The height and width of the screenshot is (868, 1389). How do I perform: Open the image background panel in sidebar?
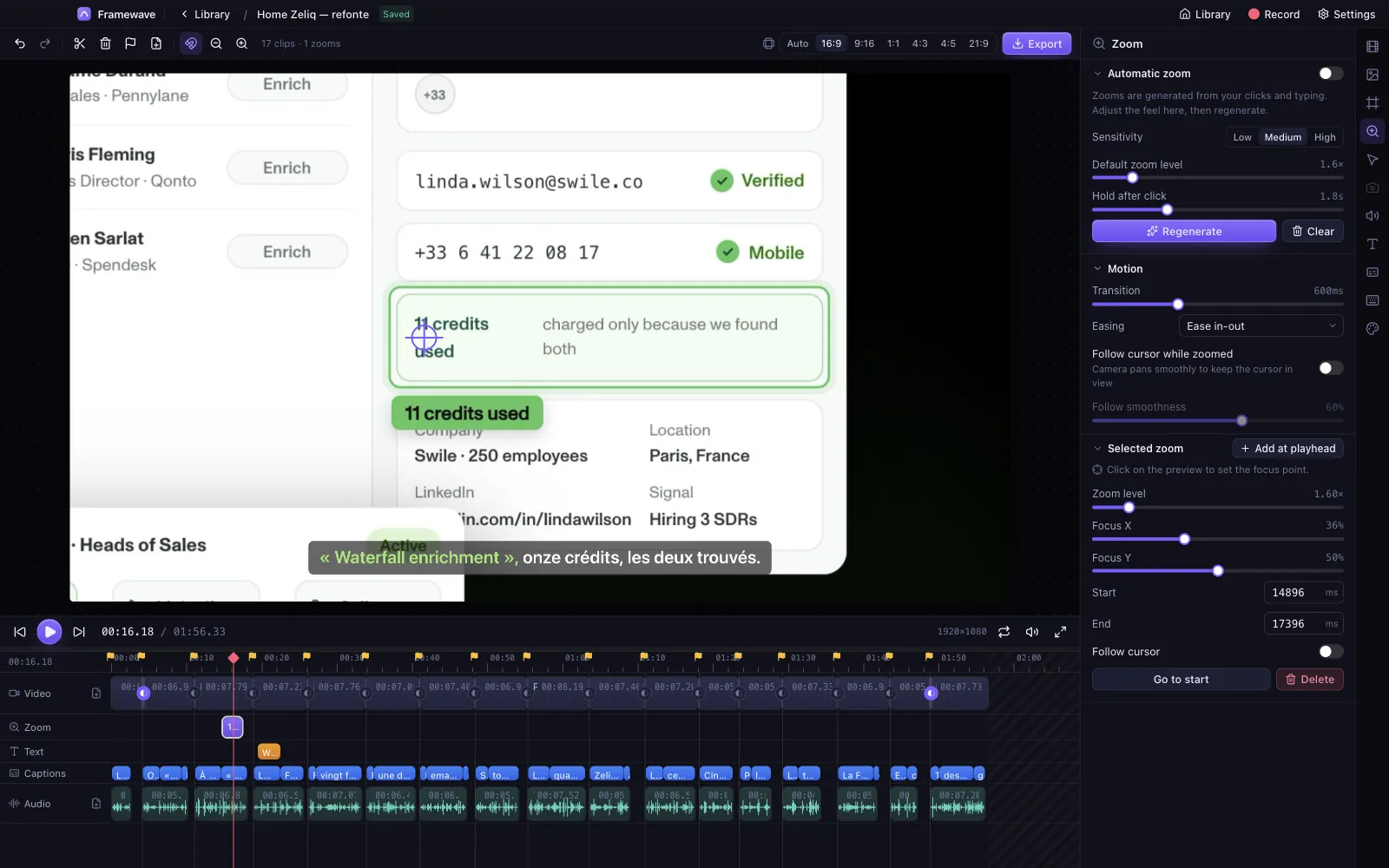click(1373, 76)
